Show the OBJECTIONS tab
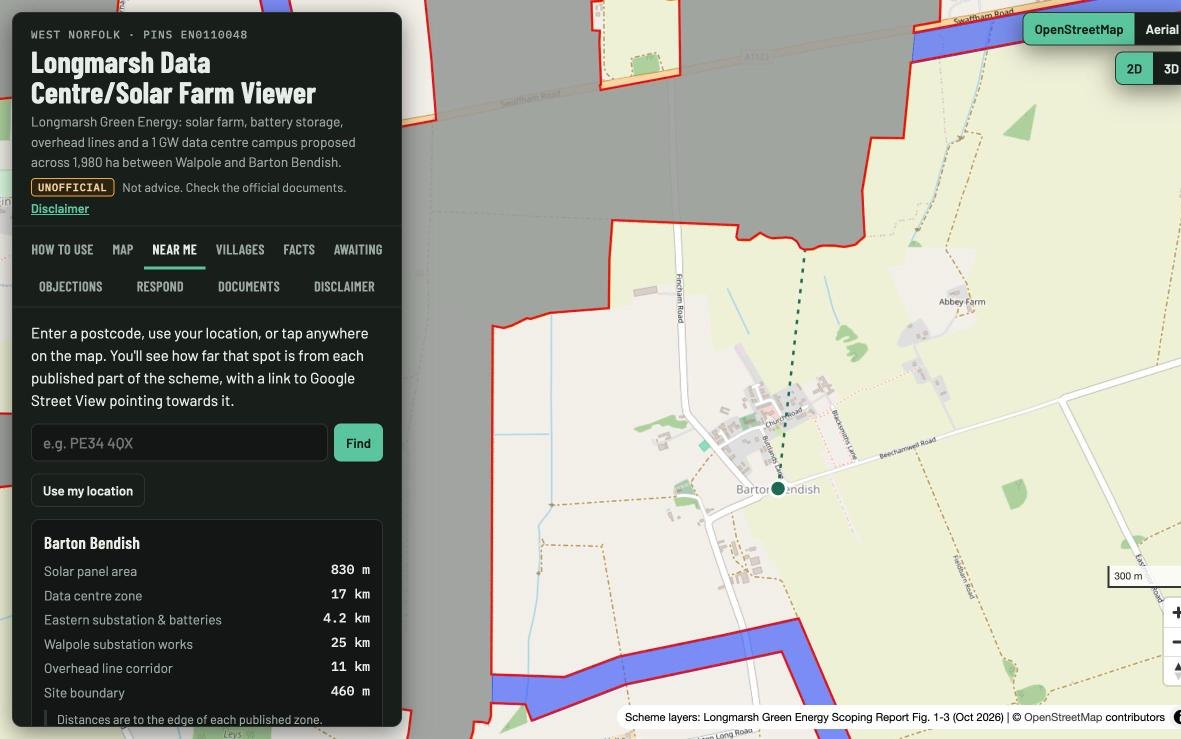 [x=71, y=286]
